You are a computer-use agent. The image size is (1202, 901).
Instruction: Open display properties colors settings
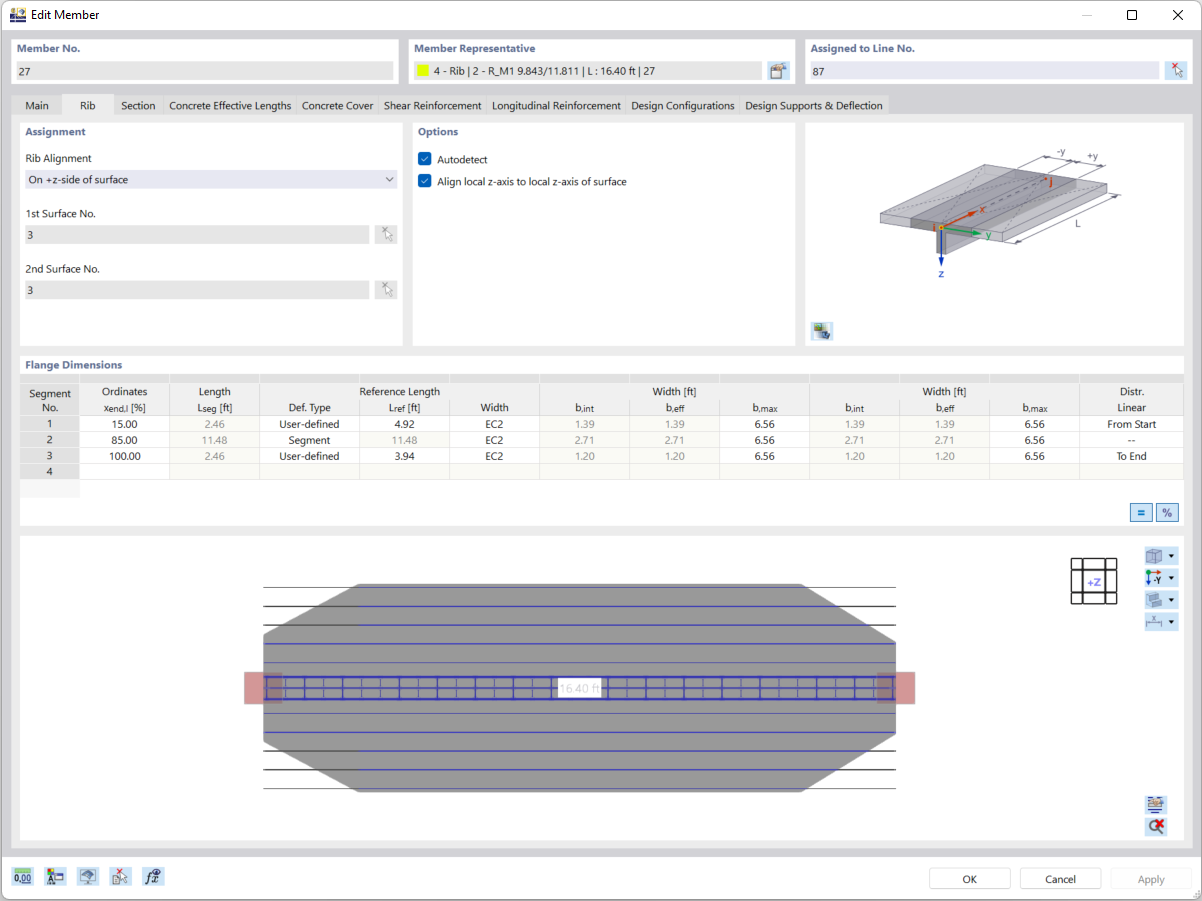[x=55, y=876]
